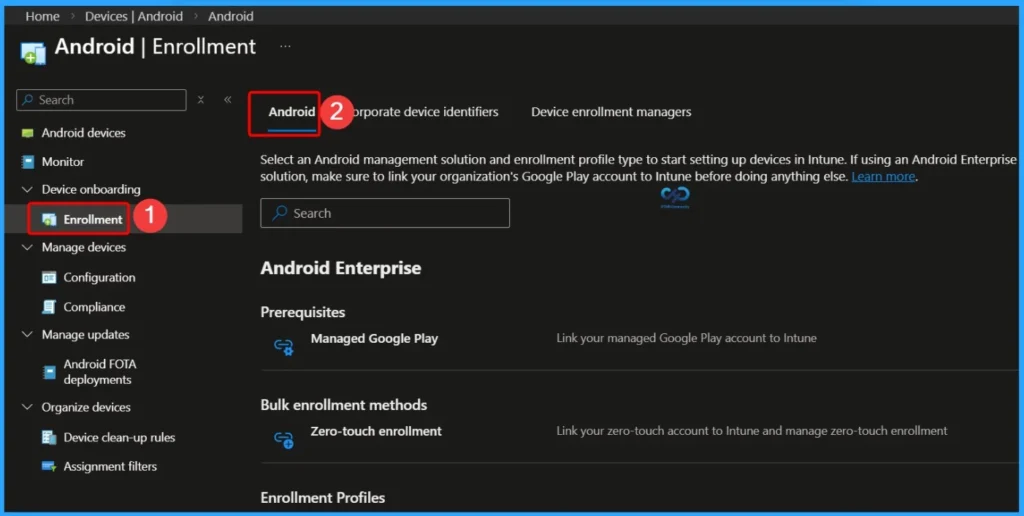Select Android FOTA deployments in sidebar

[100, 372]
